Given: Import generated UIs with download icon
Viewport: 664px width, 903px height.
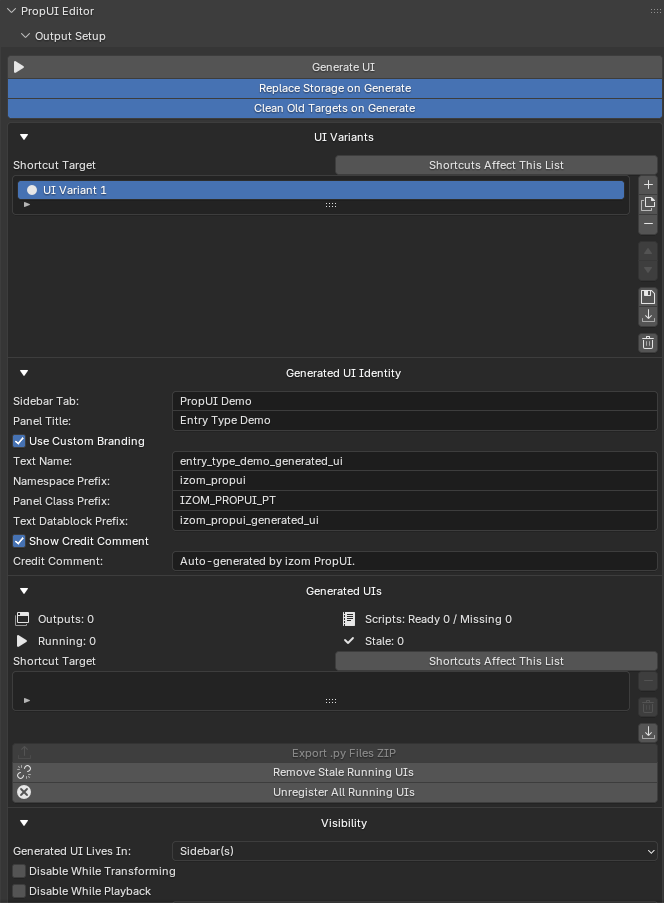Looking at the screenshot, I should (x=648, y=733).
